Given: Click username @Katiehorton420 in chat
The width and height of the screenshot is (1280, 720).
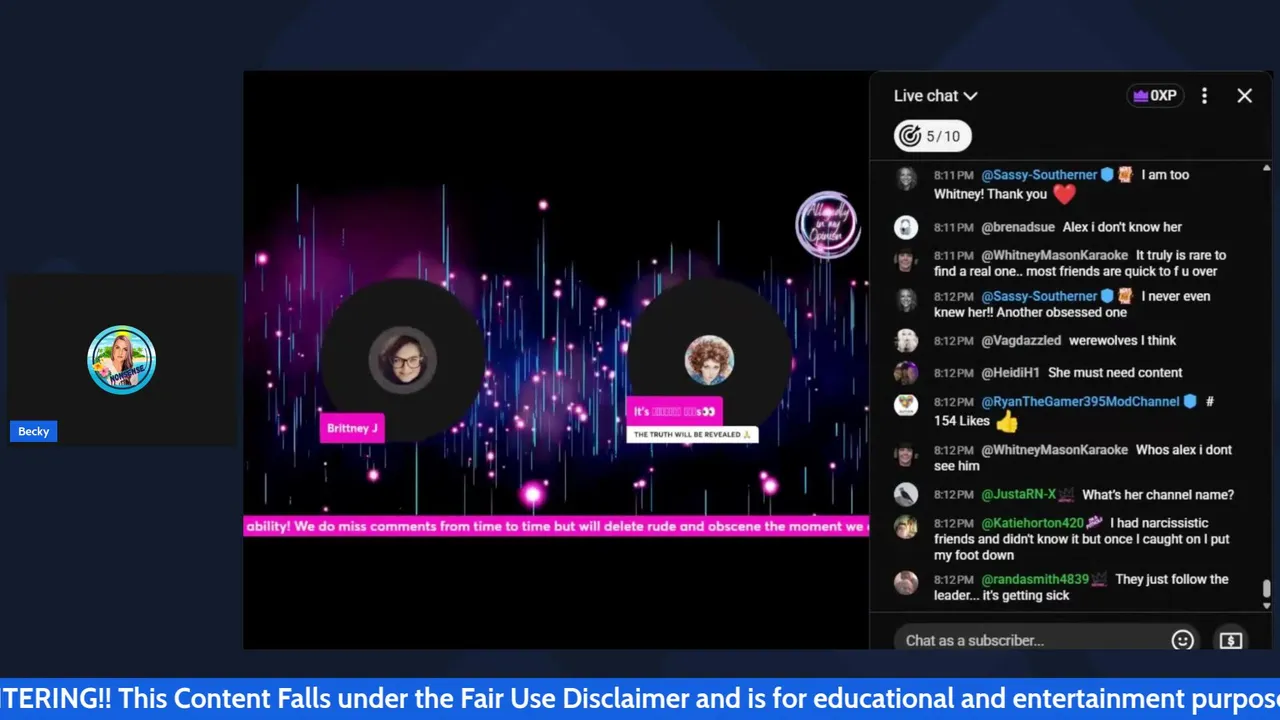Looking at the screenshot, I should click(1032, 523).
